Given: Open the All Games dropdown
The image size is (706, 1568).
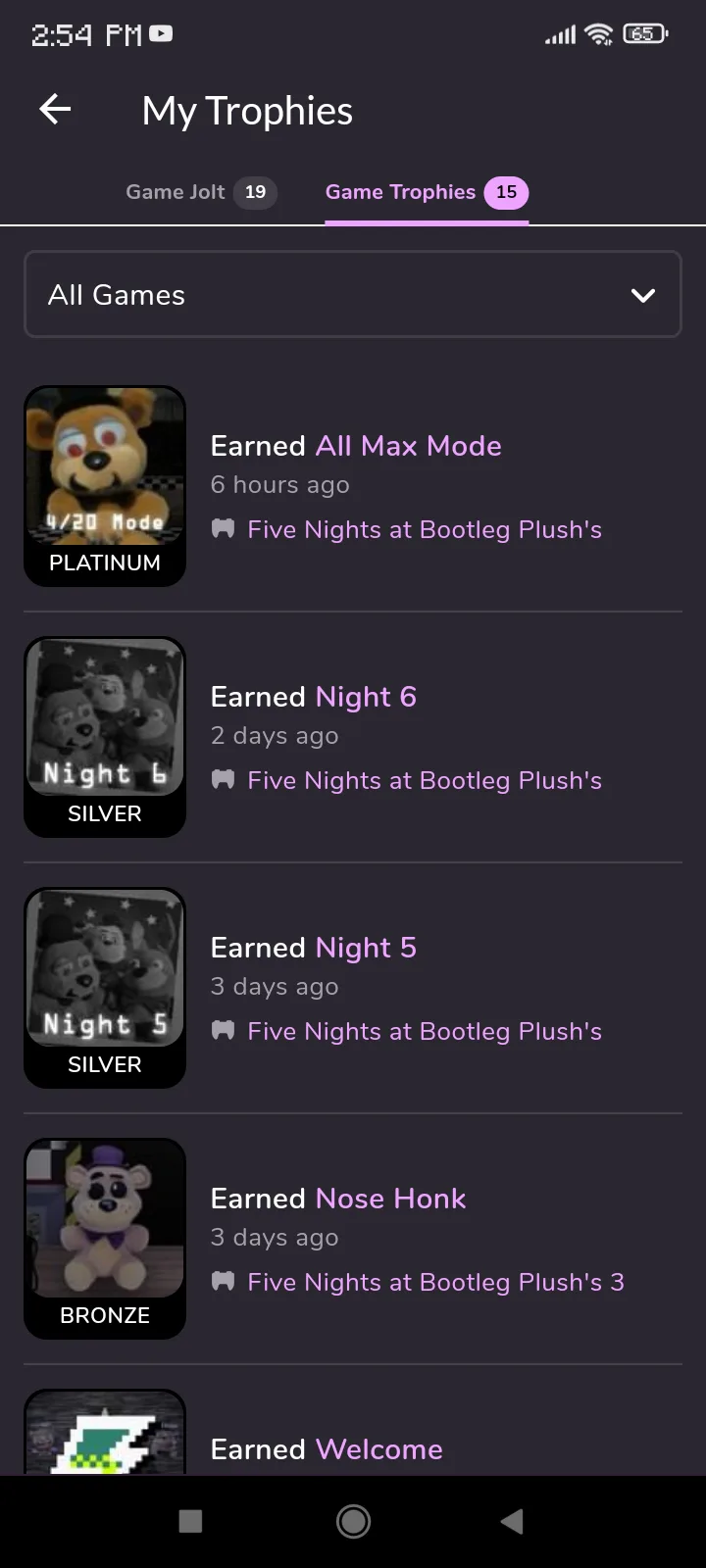Looking at the screenshot, I should coord(333,295).
